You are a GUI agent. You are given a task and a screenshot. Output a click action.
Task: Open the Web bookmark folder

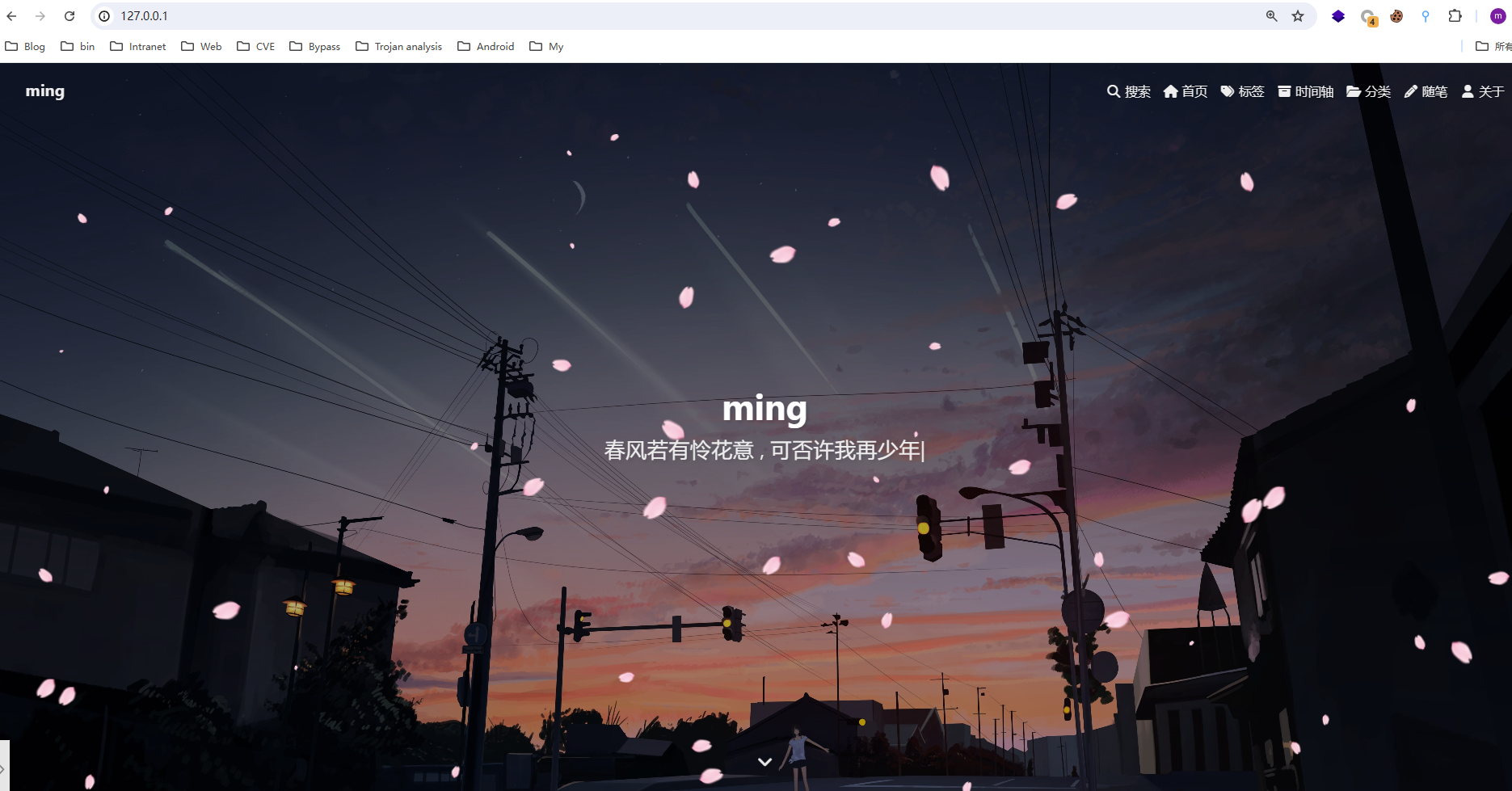coord(201,46)
